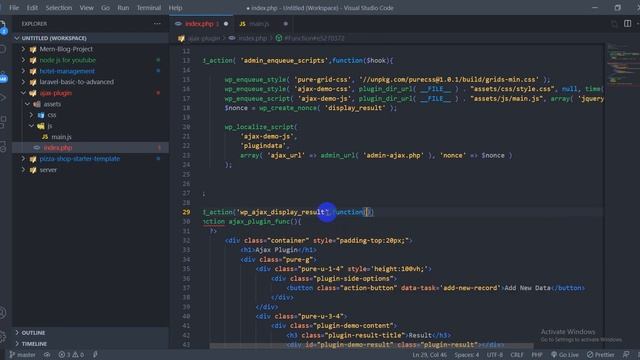Open the Run menu
The image size is (640, 360).
pos(123,8)
